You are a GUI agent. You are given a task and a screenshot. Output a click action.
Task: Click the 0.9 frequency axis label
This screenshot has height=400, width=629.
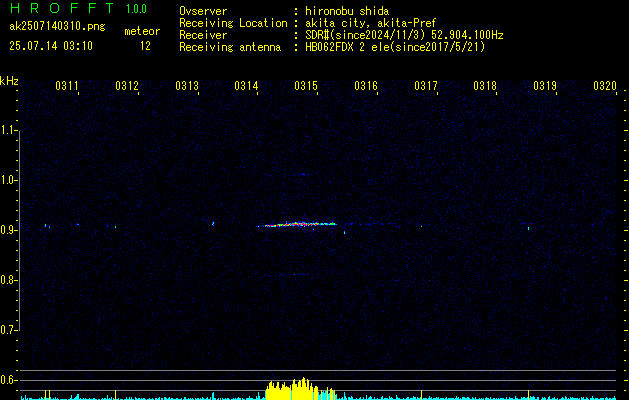[x=9, y=229]
